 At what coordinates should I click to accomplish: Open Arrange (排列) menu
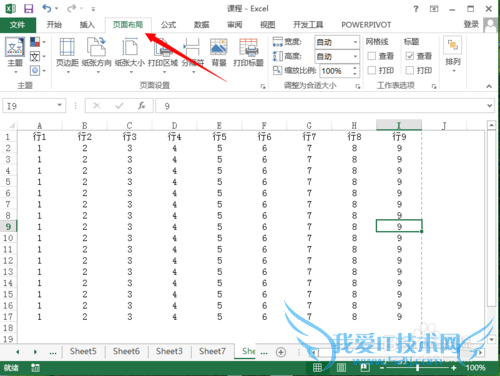point(453,54)
